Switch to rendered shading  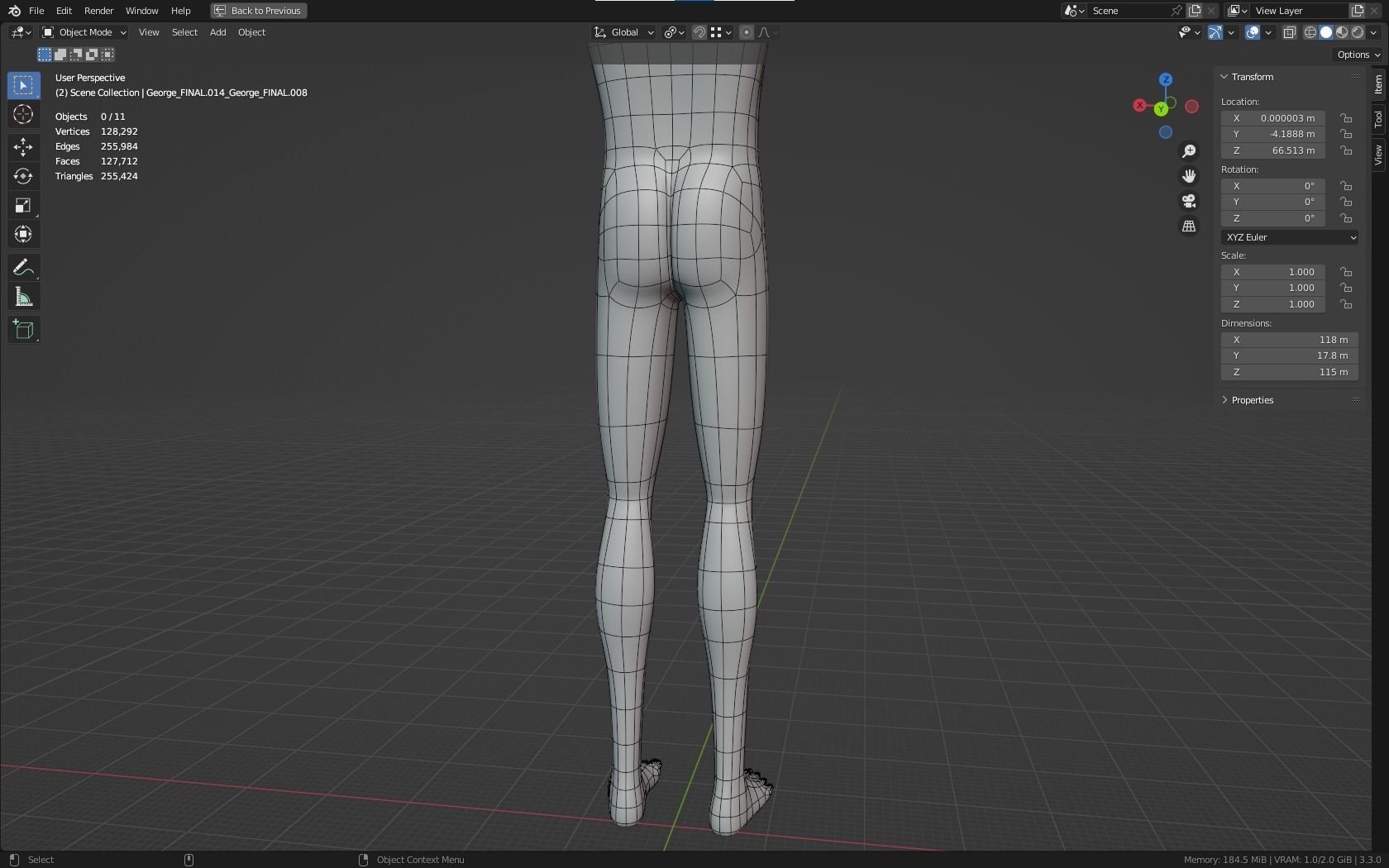click(1358, 32)
